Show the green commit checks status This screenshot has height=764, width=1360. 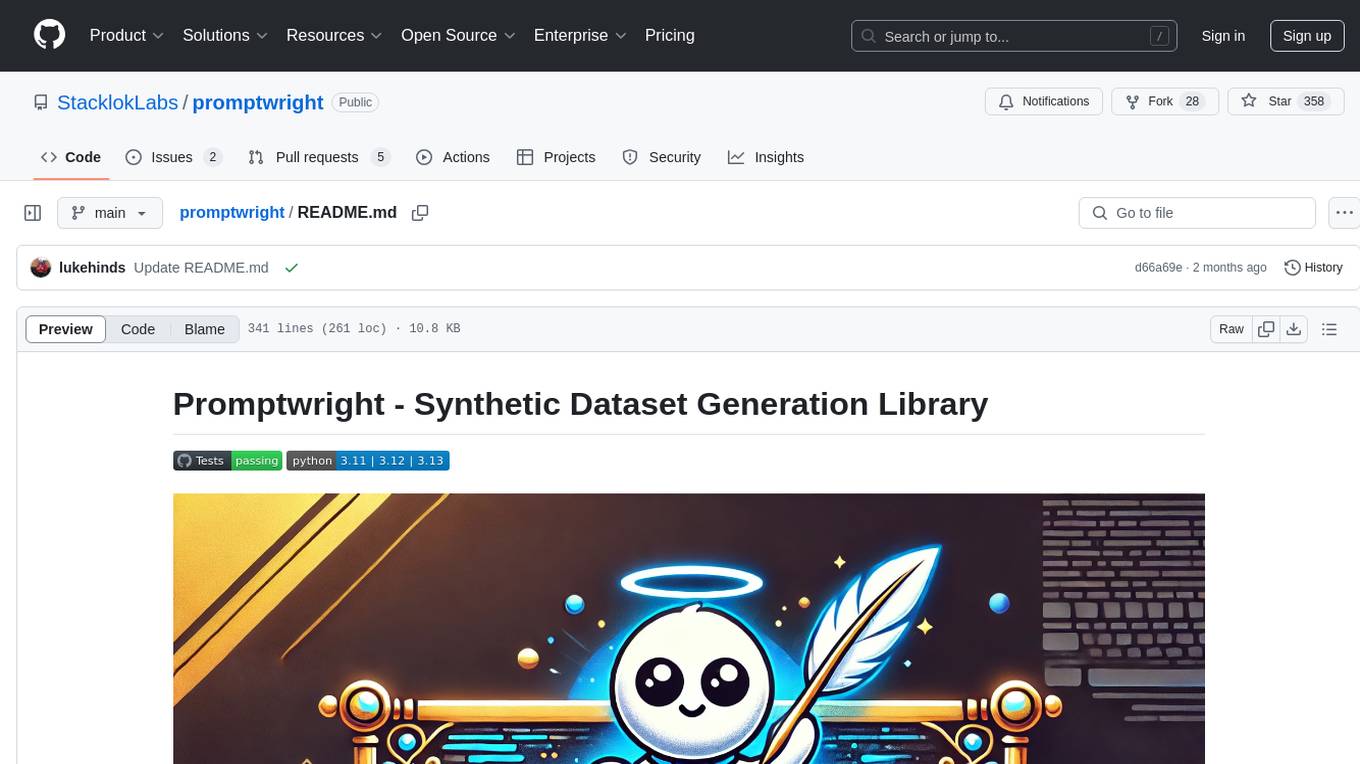click(291, 267)
